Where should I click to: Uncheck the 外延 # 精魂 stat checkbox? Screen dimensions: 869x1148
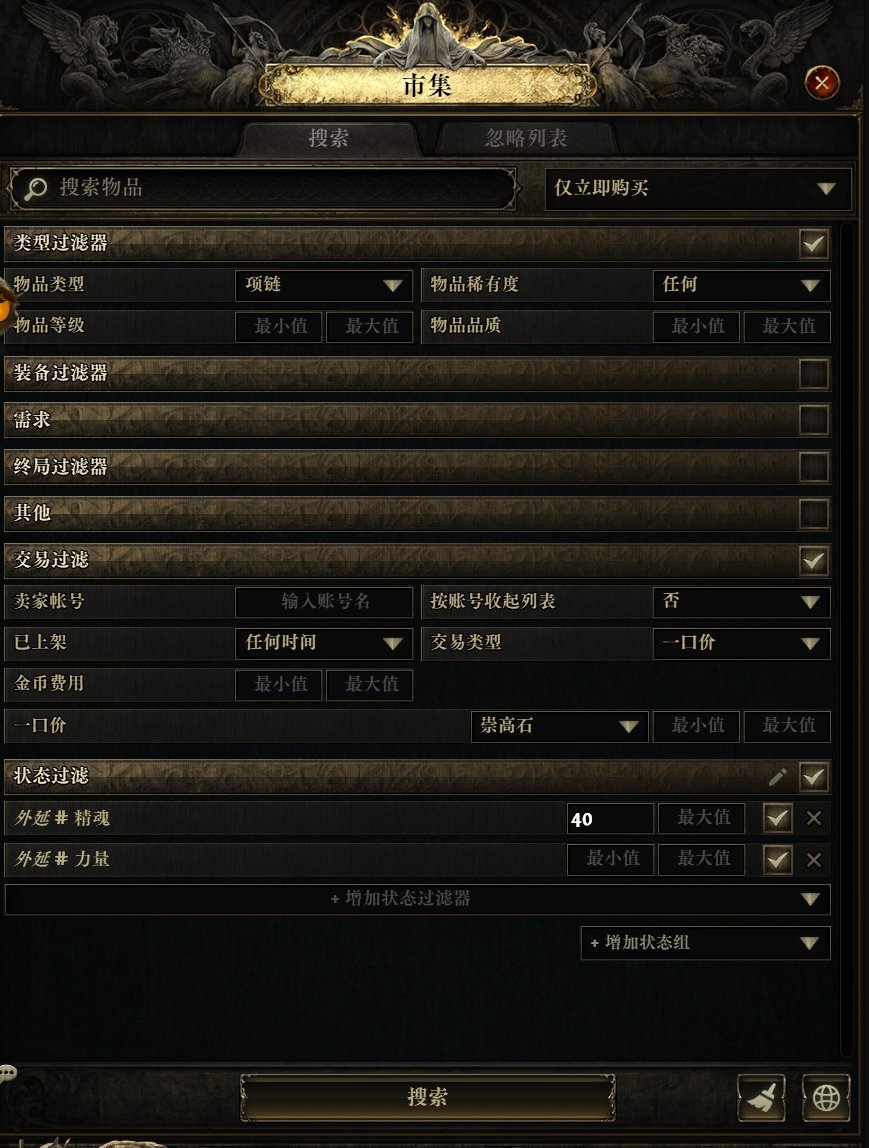(777, 818)
